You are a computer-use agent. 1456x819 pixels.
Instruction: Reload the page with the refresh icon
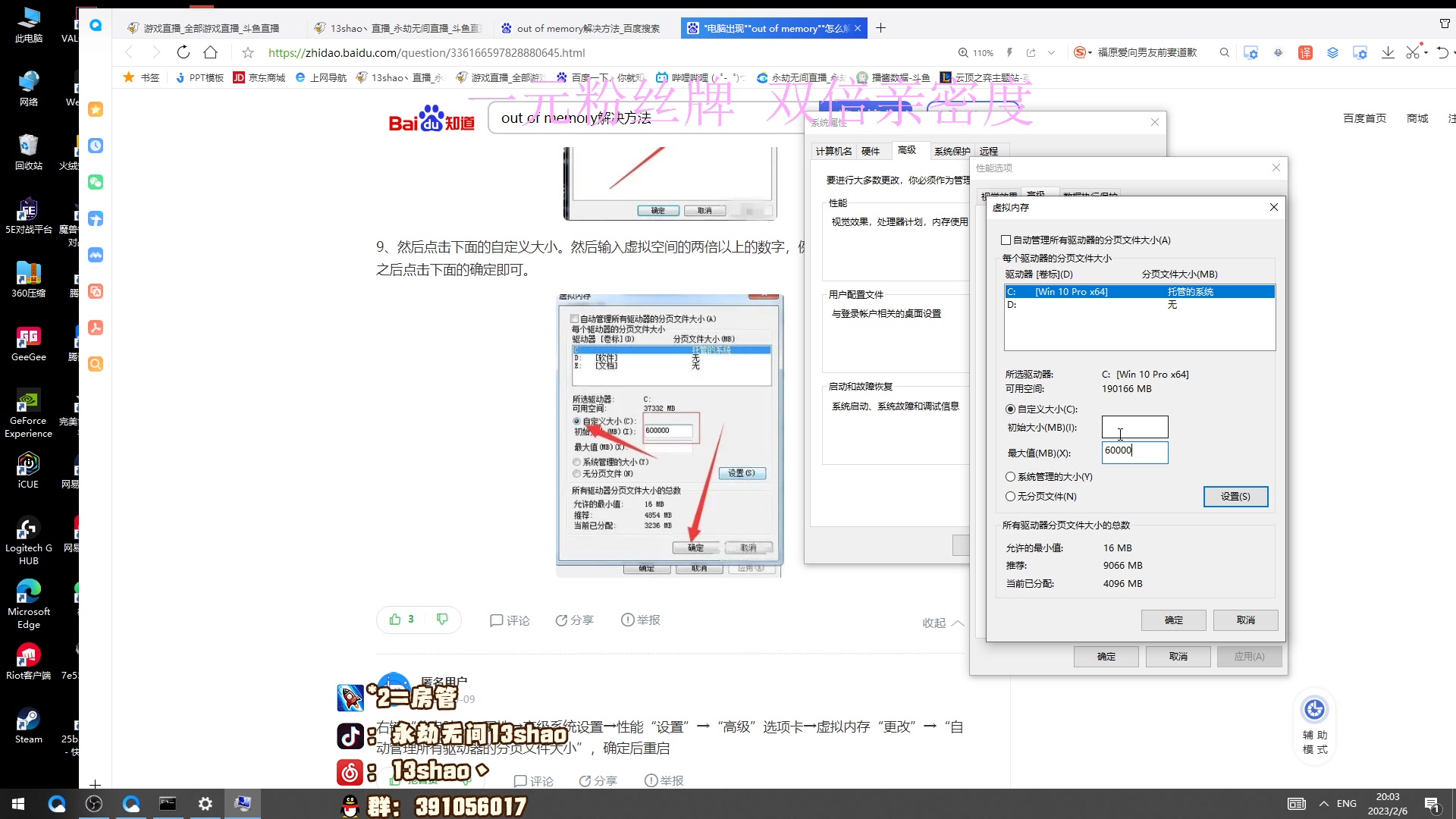tap(183, 52)
